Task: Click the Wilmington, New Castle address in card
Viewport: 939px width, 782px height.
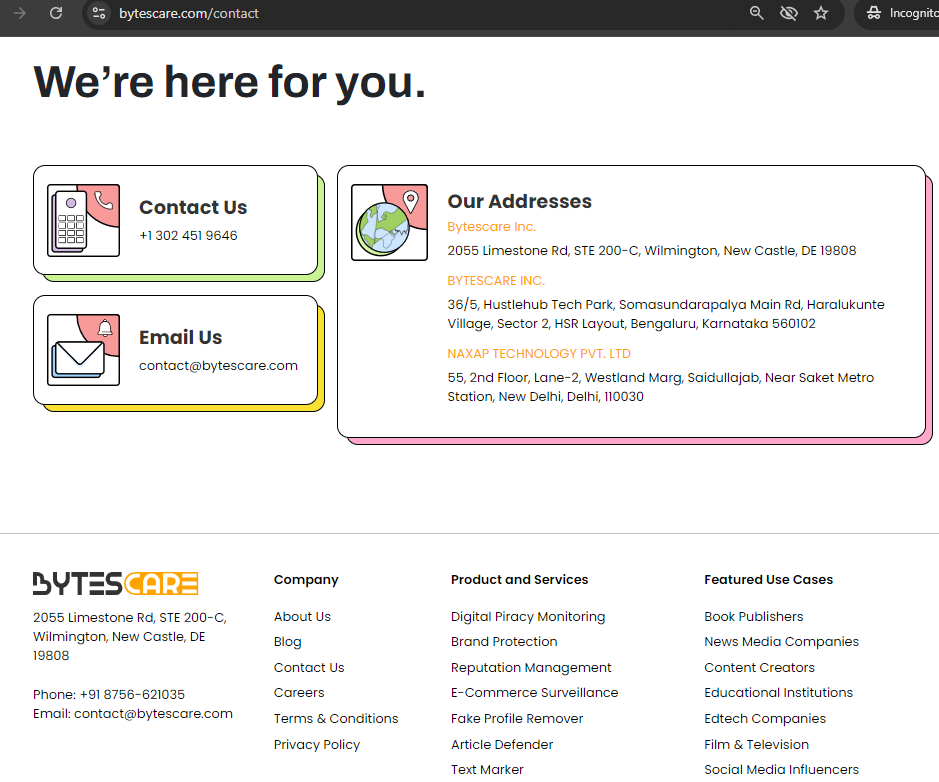Action: pos(652,251)
